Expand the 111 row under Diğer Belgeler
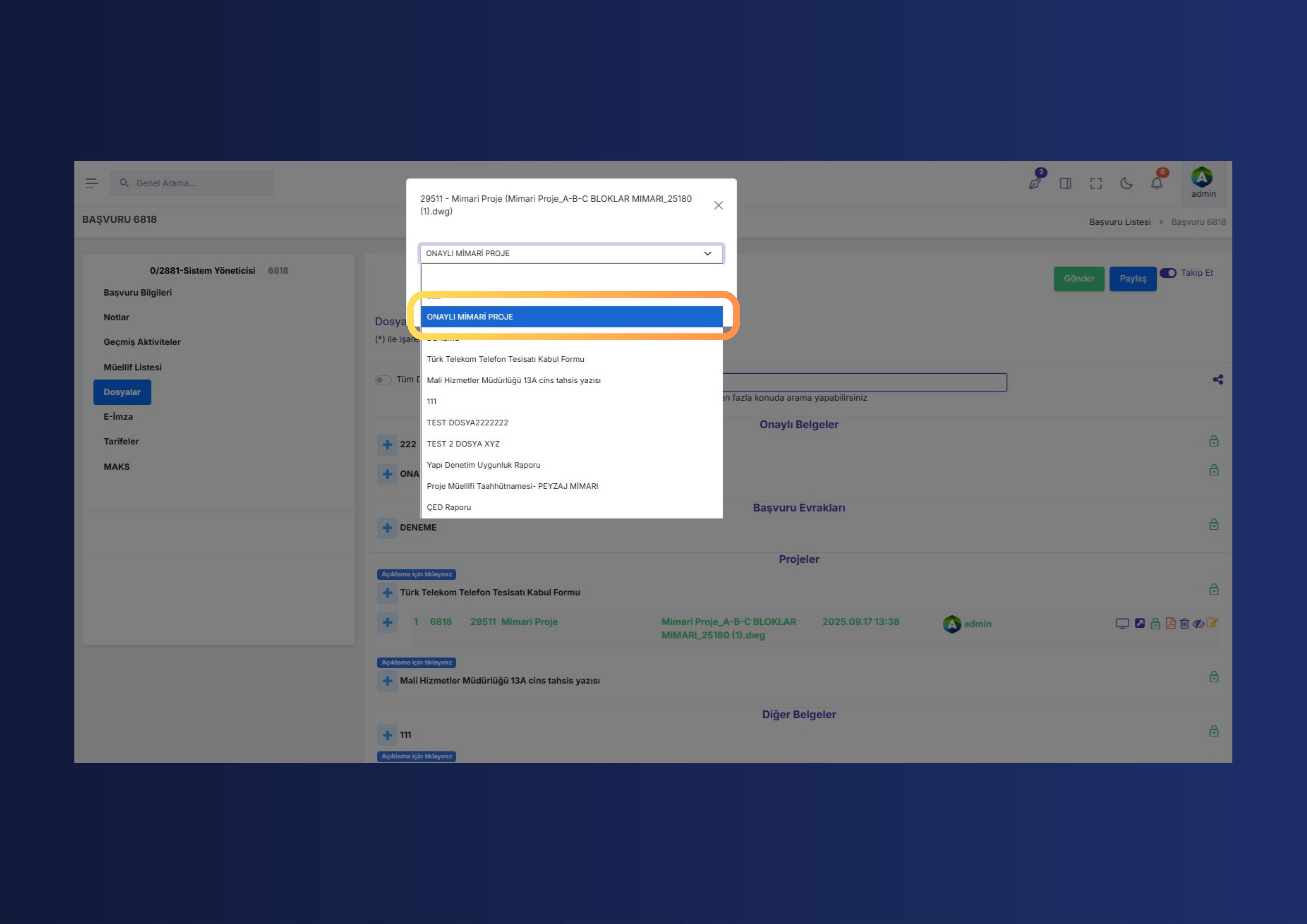 pos(387,735)
